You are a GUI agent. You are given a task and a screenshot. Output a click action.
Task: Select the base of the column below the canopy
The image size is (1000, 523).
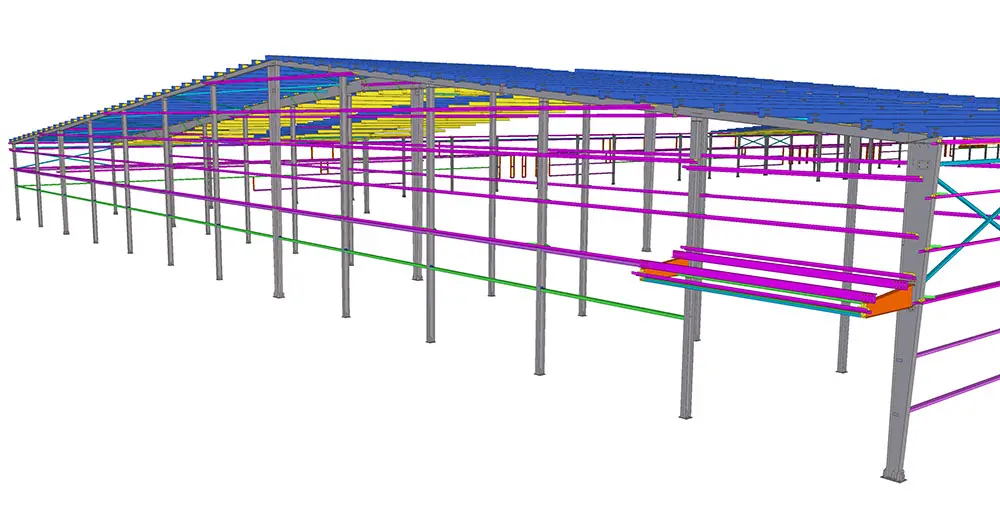686,411
